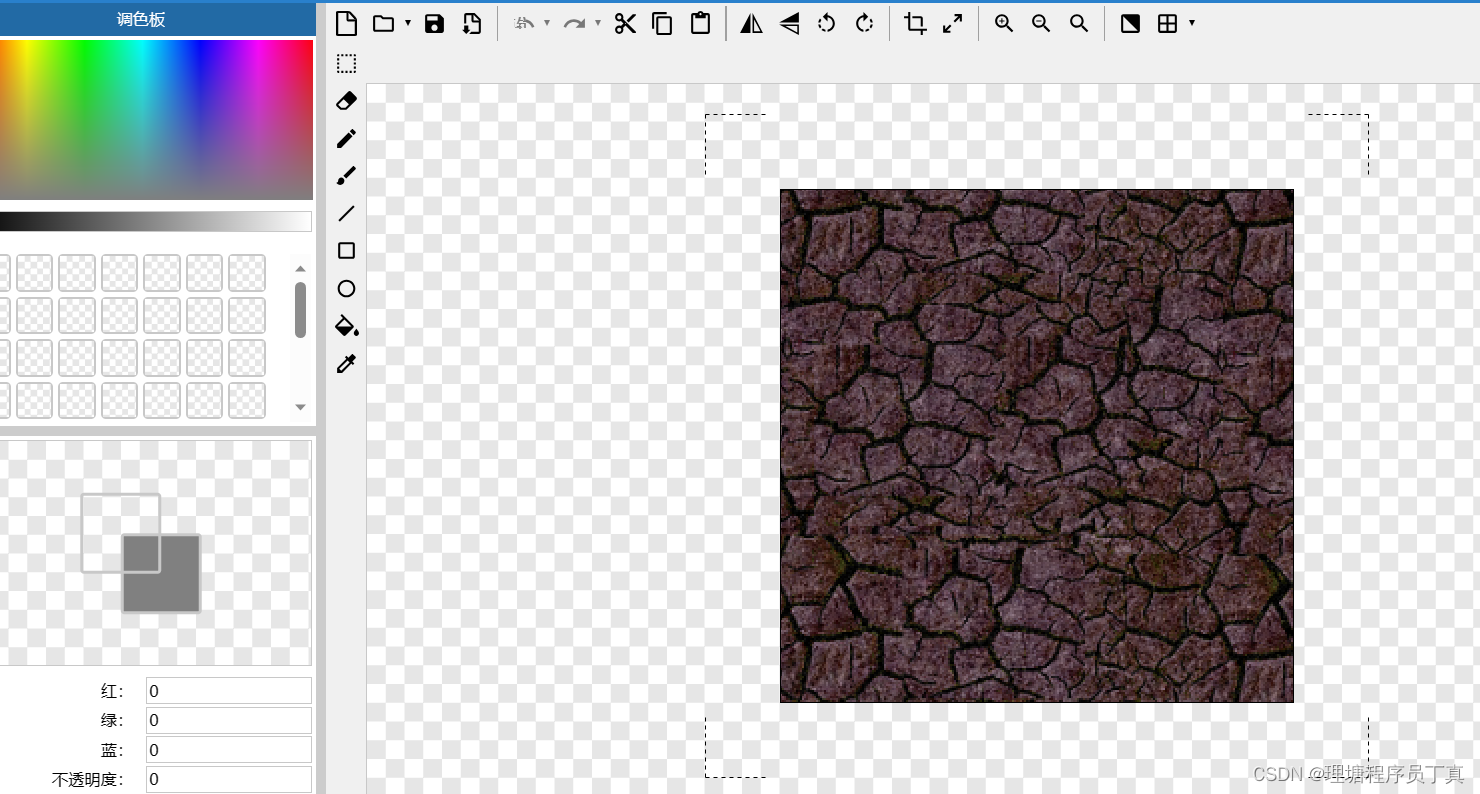This screenshot has width=1480, height=794.
Task: Select the Ellipse shape tool
Action: [346, 289]
